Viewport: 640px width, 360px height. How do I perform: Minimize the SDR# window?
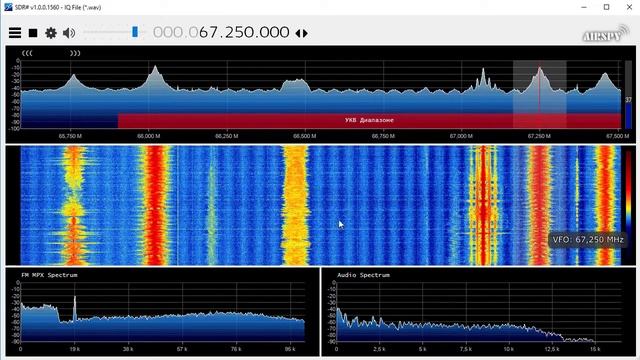pyautogui.click(x=584, y=7)
